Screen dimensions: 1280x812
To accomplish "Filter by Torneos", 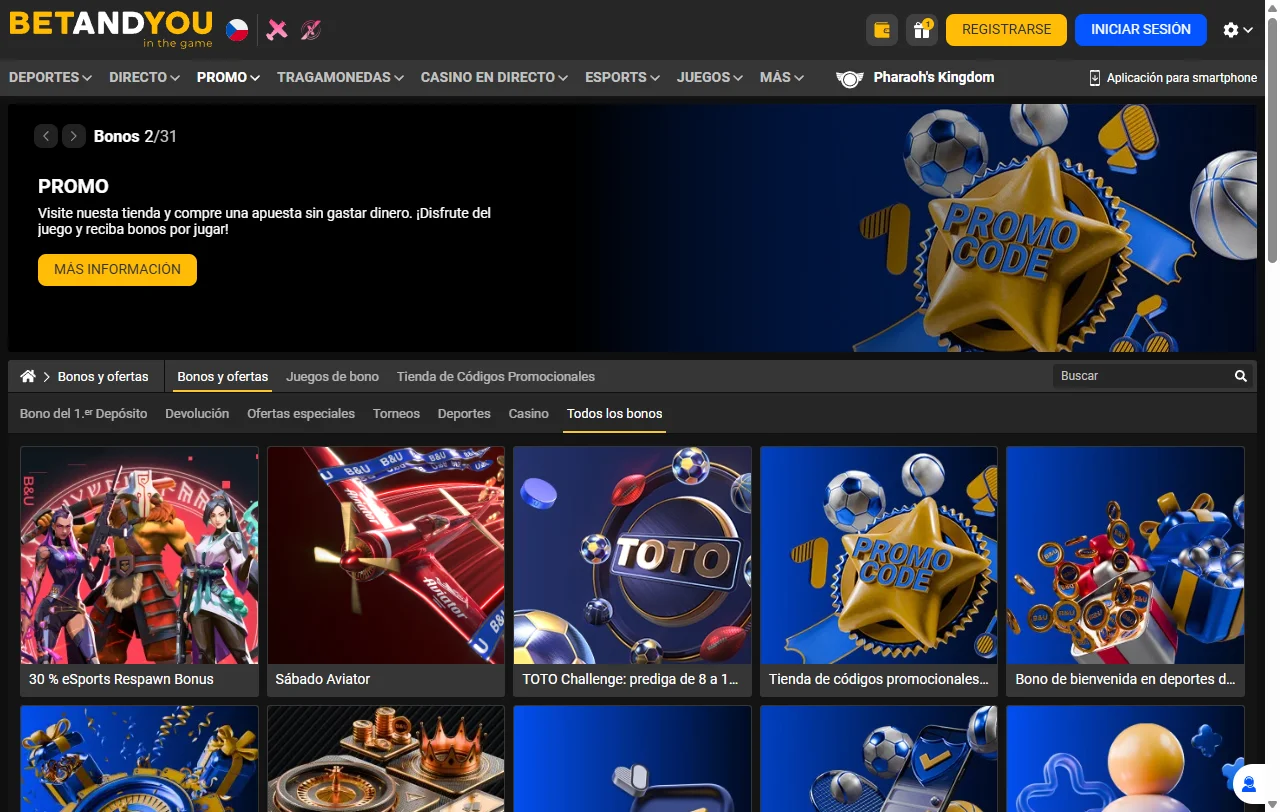I will tap(396, 413).
